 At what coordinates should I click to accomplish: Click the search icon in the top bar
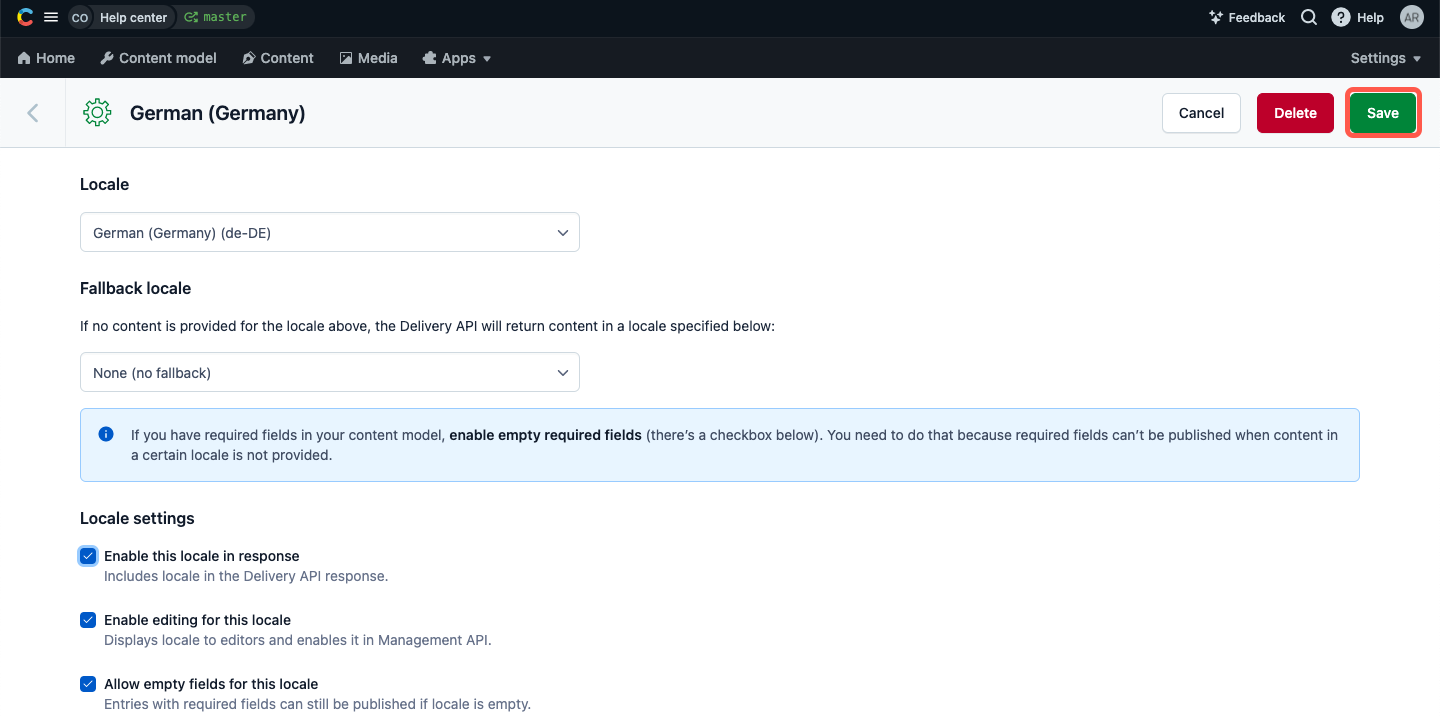(1309, 17)
